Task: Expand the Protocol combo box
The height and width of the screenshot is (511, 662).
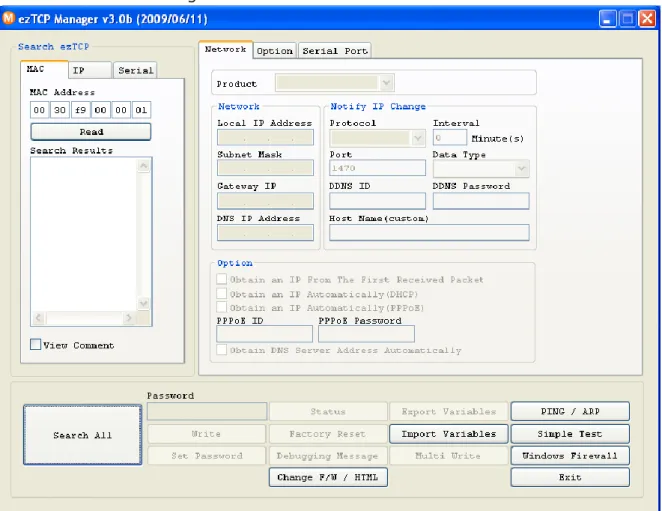Action: tap(418, 138)
